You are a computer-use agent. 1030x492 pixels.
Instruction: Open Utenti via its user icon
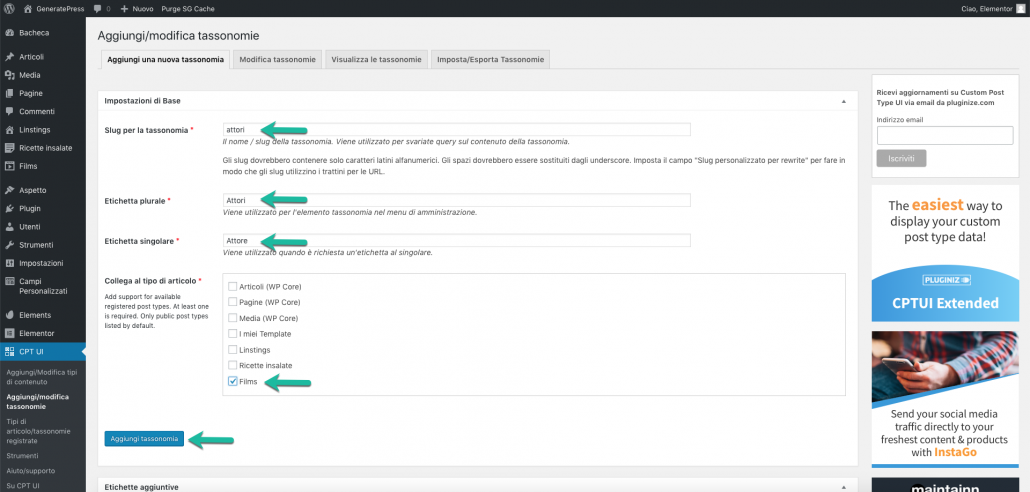click(x=9, y=227)
